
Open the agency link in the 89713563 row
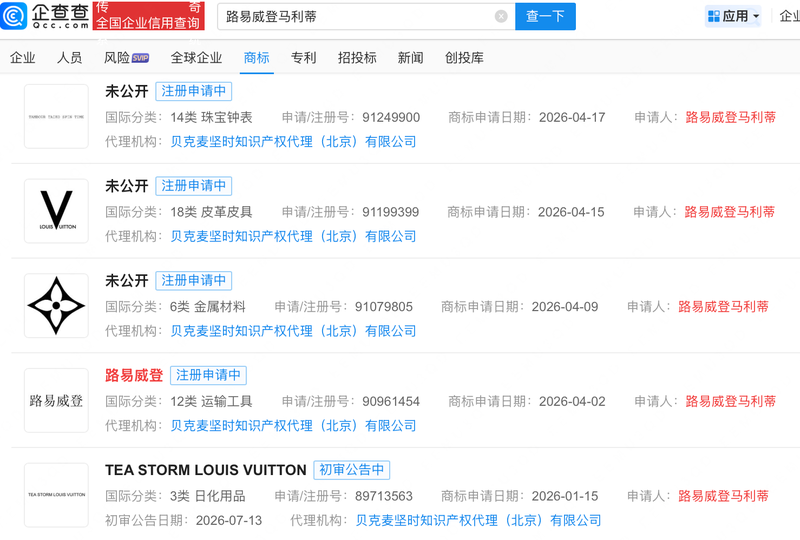point(479,521)
